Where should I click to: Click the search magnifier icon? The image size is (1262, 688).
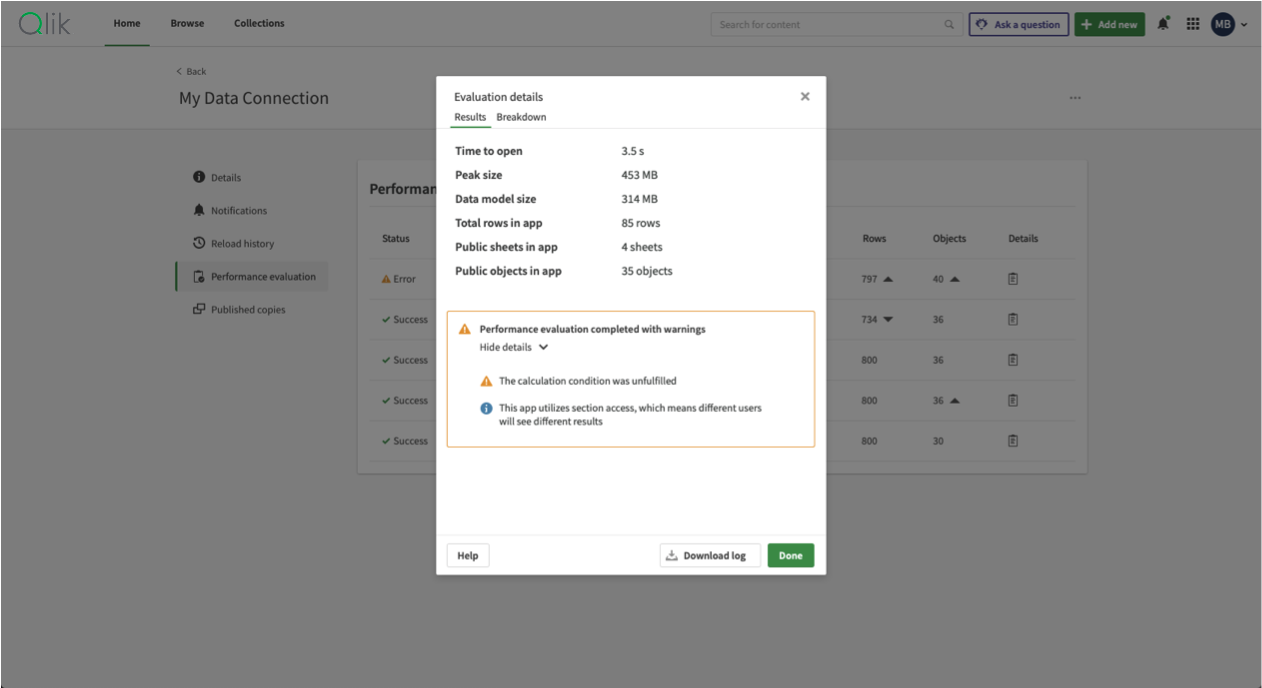pos(949,25)
